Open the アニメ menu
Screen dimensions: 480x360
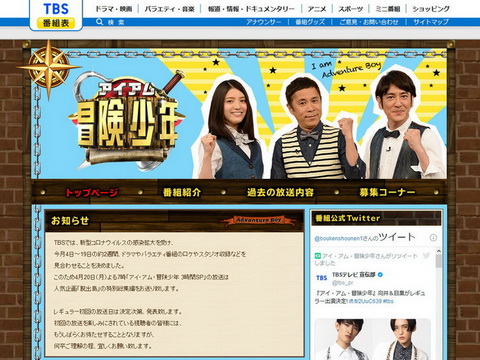[317, 9]
